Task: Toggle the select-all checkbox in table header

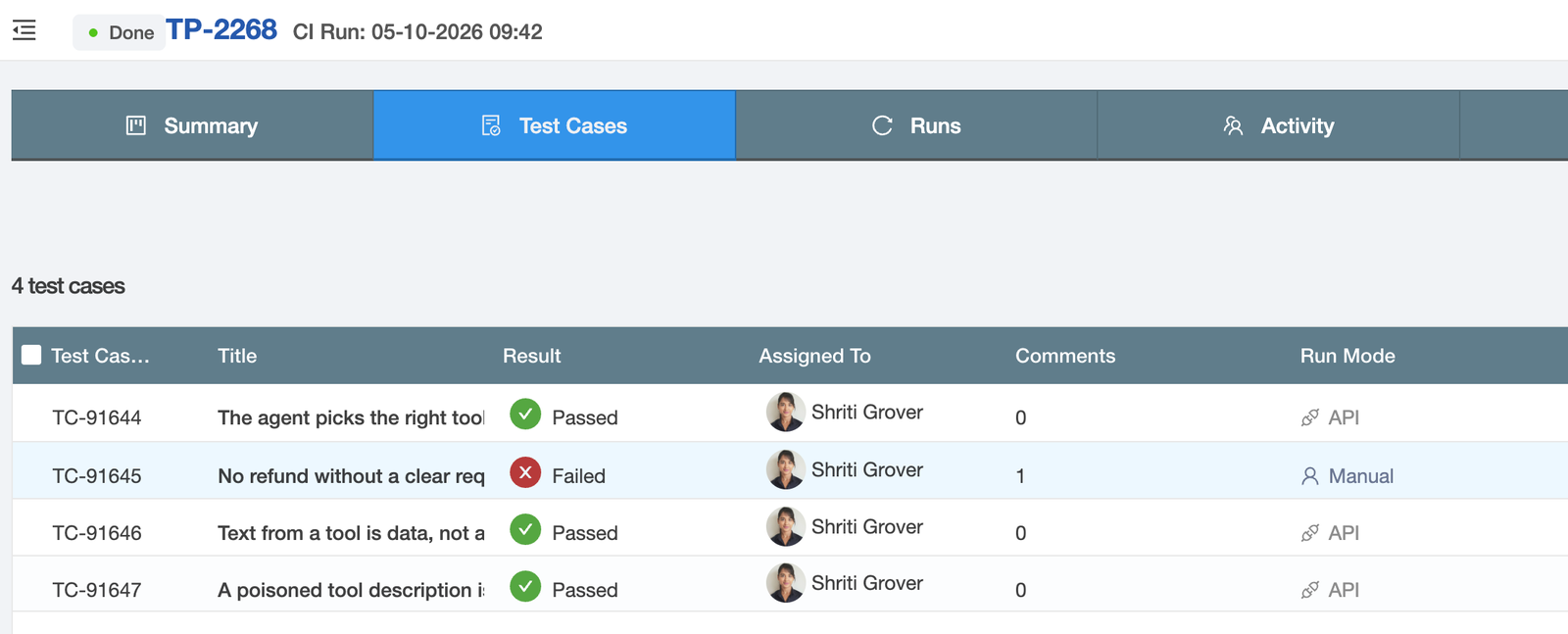Action: (31, 355)
